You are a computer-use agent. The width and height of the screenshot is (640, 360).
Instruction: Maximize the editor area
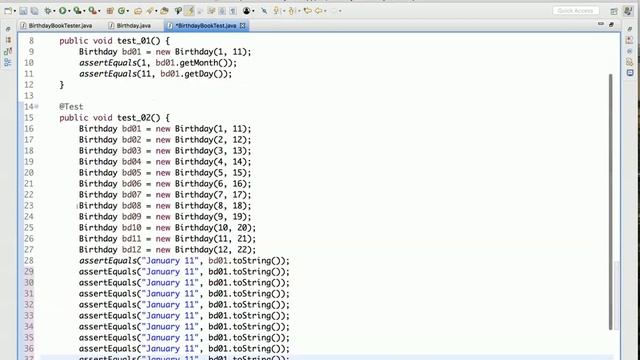pos(611,24)
